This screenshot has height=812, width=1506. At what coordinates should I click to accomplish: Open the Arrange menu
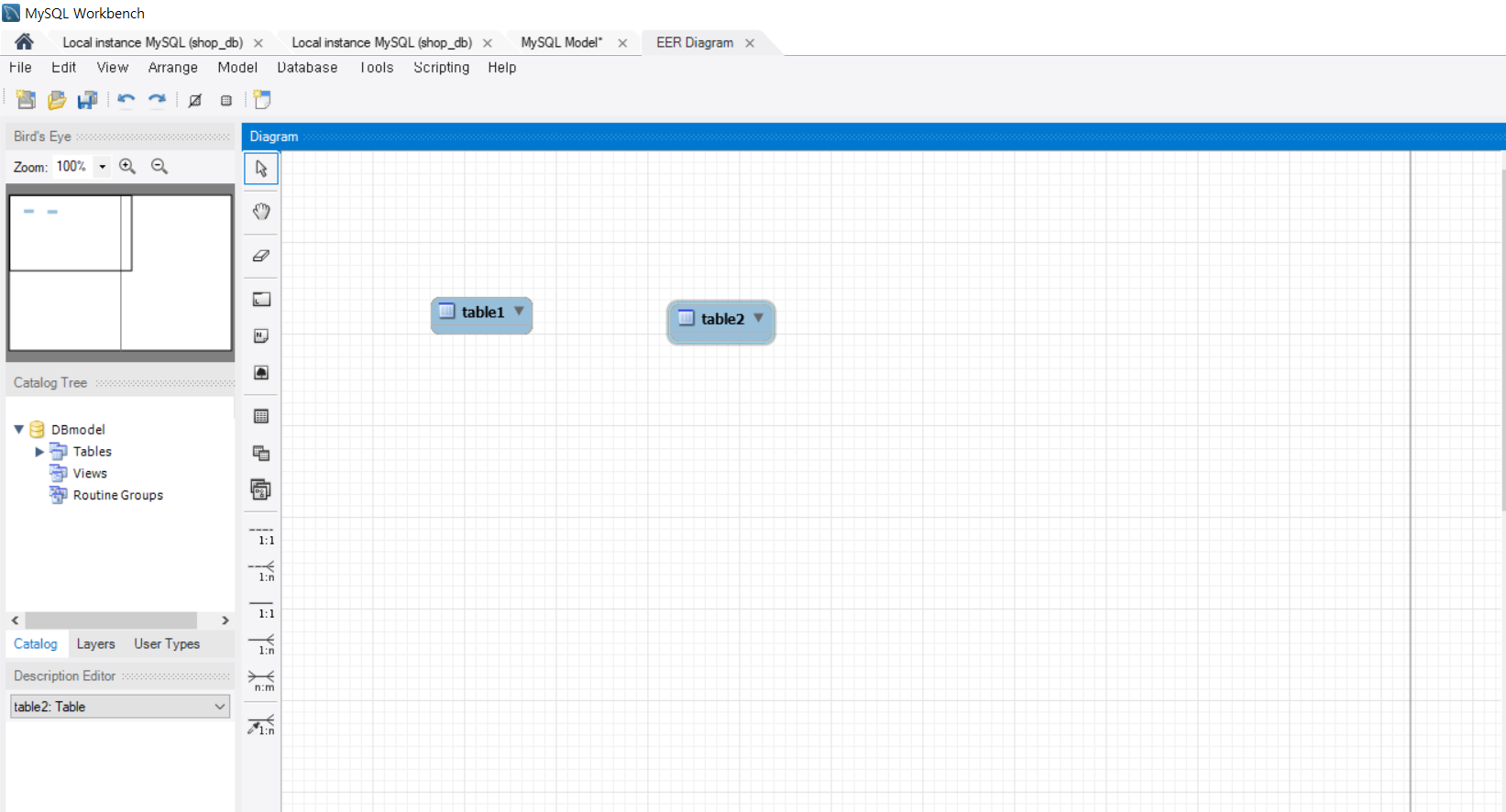(x=173, y=67)
